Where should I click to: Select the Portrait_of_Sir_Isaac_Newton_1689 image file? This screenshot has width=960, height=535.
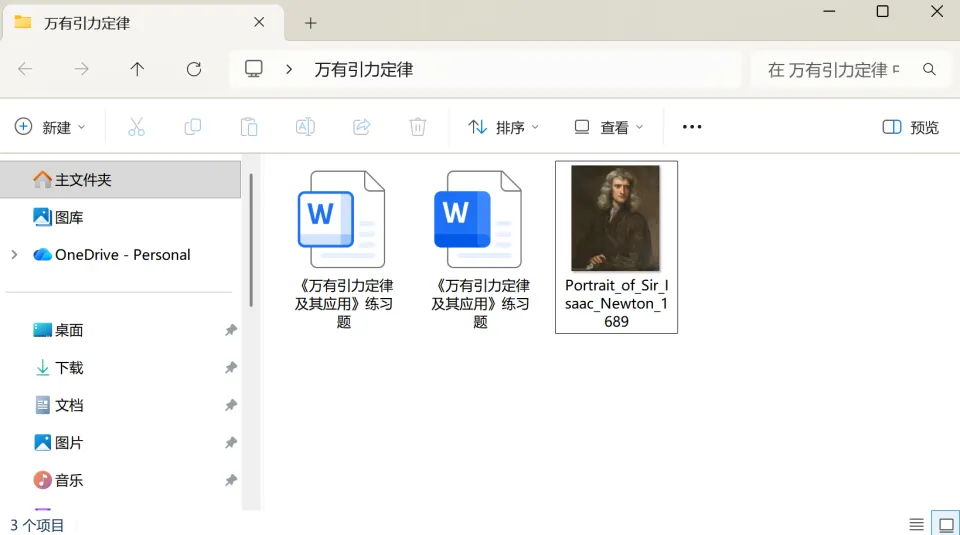point(616,246)
